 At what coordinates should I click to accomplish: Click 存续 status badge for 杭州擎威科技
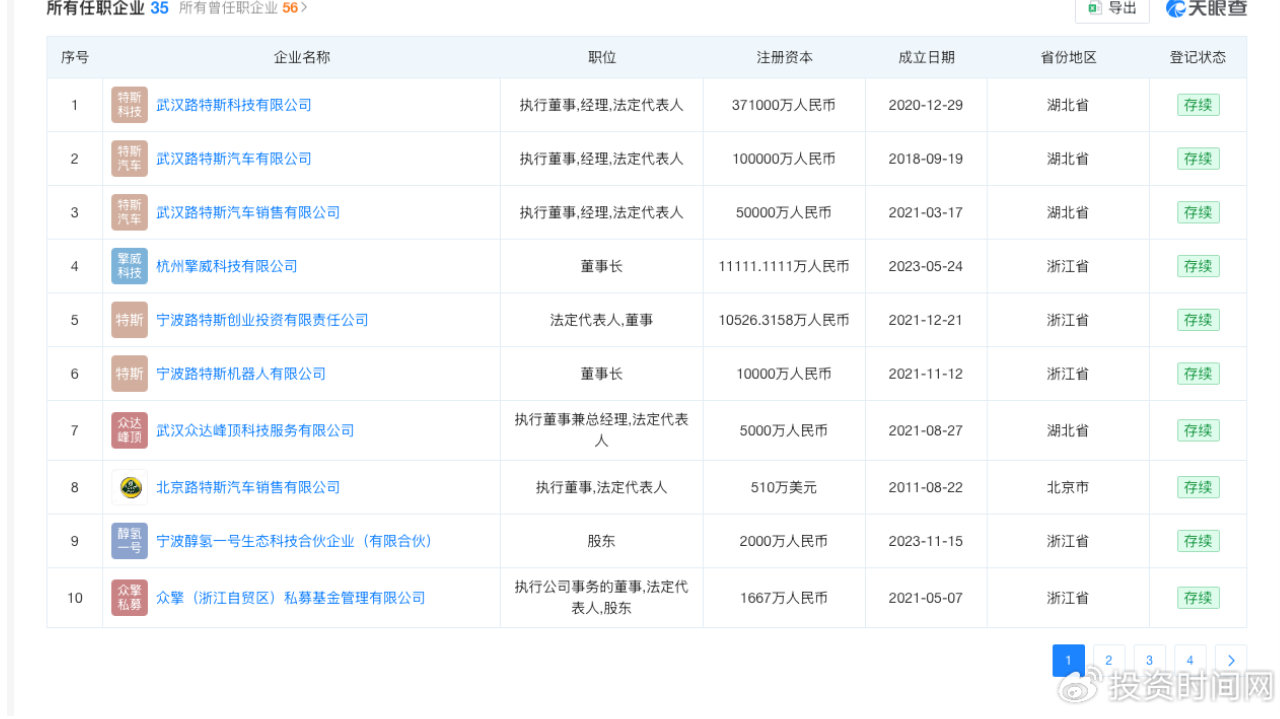click(1198, 266)
